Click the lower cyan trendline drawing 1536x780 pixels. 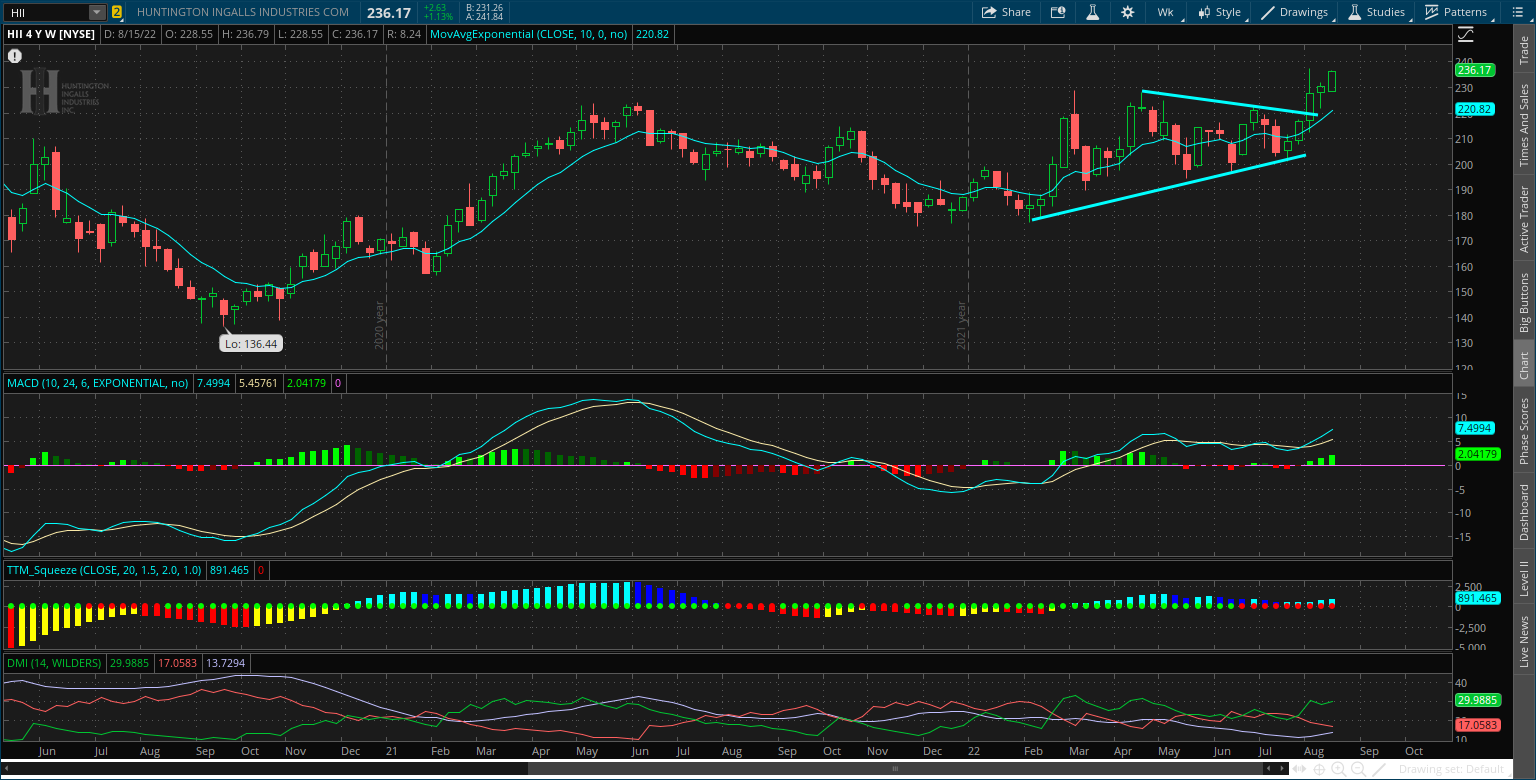click(1168, 187)
